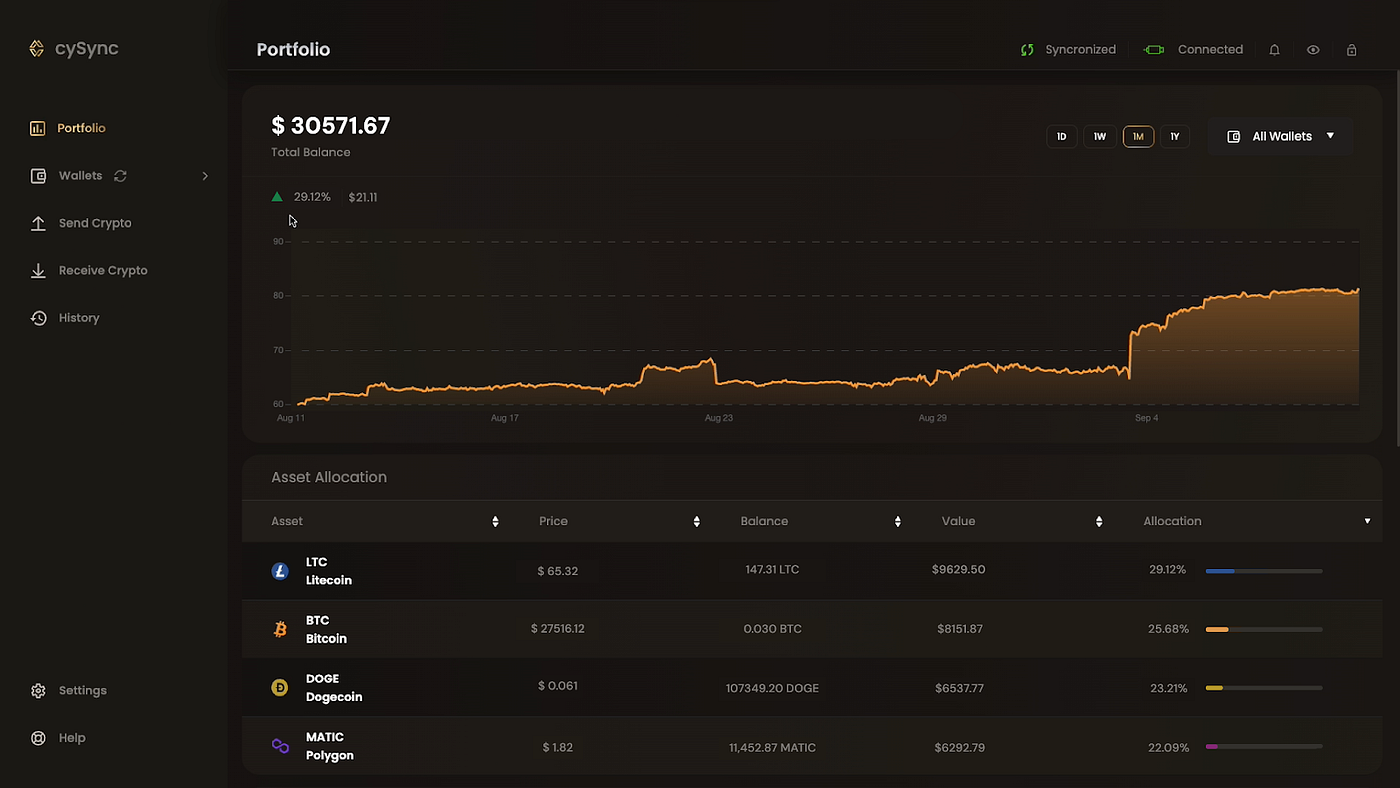
Task: Toggle balance visibility with the eye icon
Action: (x=1313, y=50)
